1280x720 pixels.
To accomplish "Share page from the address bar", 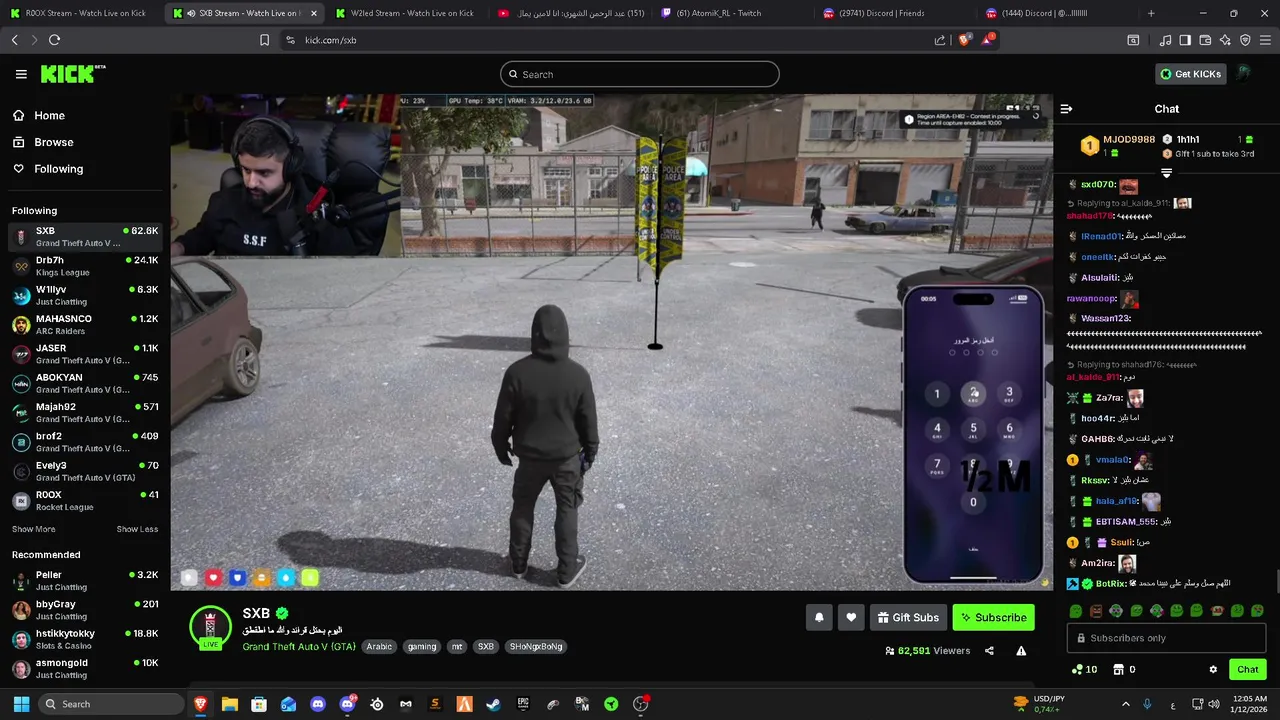I will 940,40.
